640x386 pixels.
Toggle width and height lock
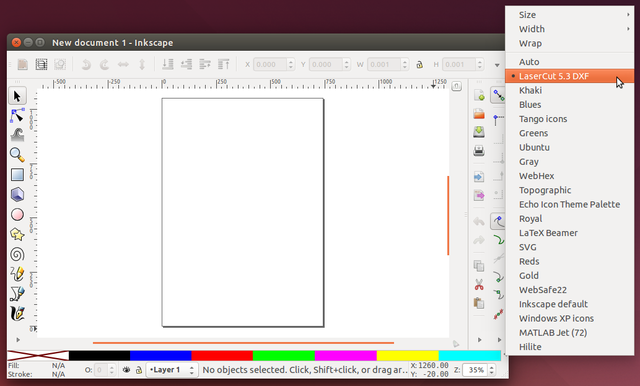coord(419,64)
